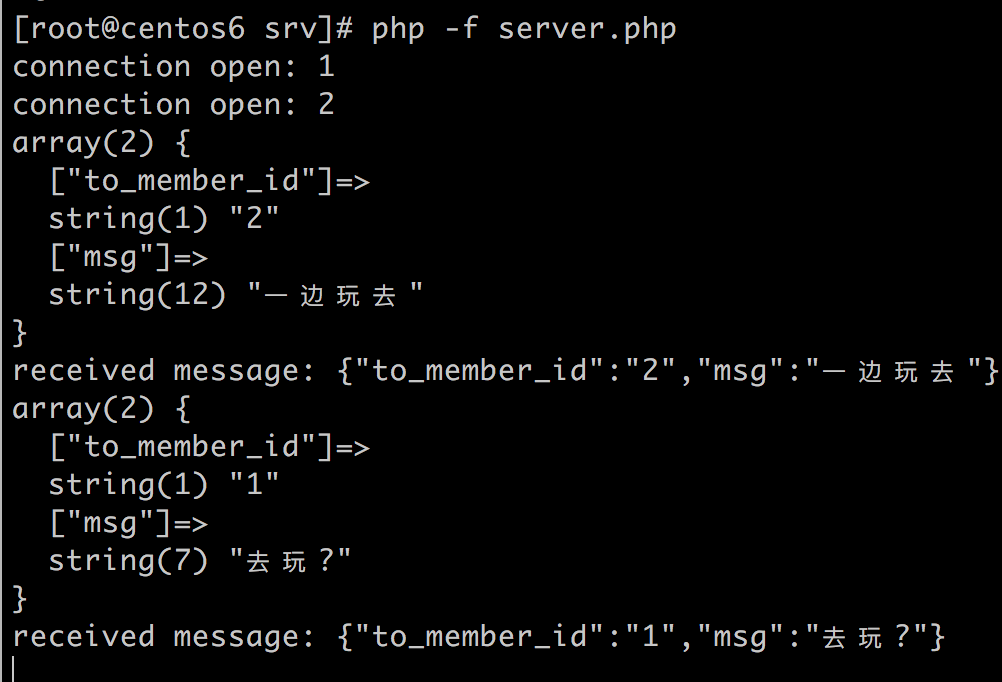Screen dimensions: 1002x682
Task: Click the first "array(2) {" line
Action: 101,143
